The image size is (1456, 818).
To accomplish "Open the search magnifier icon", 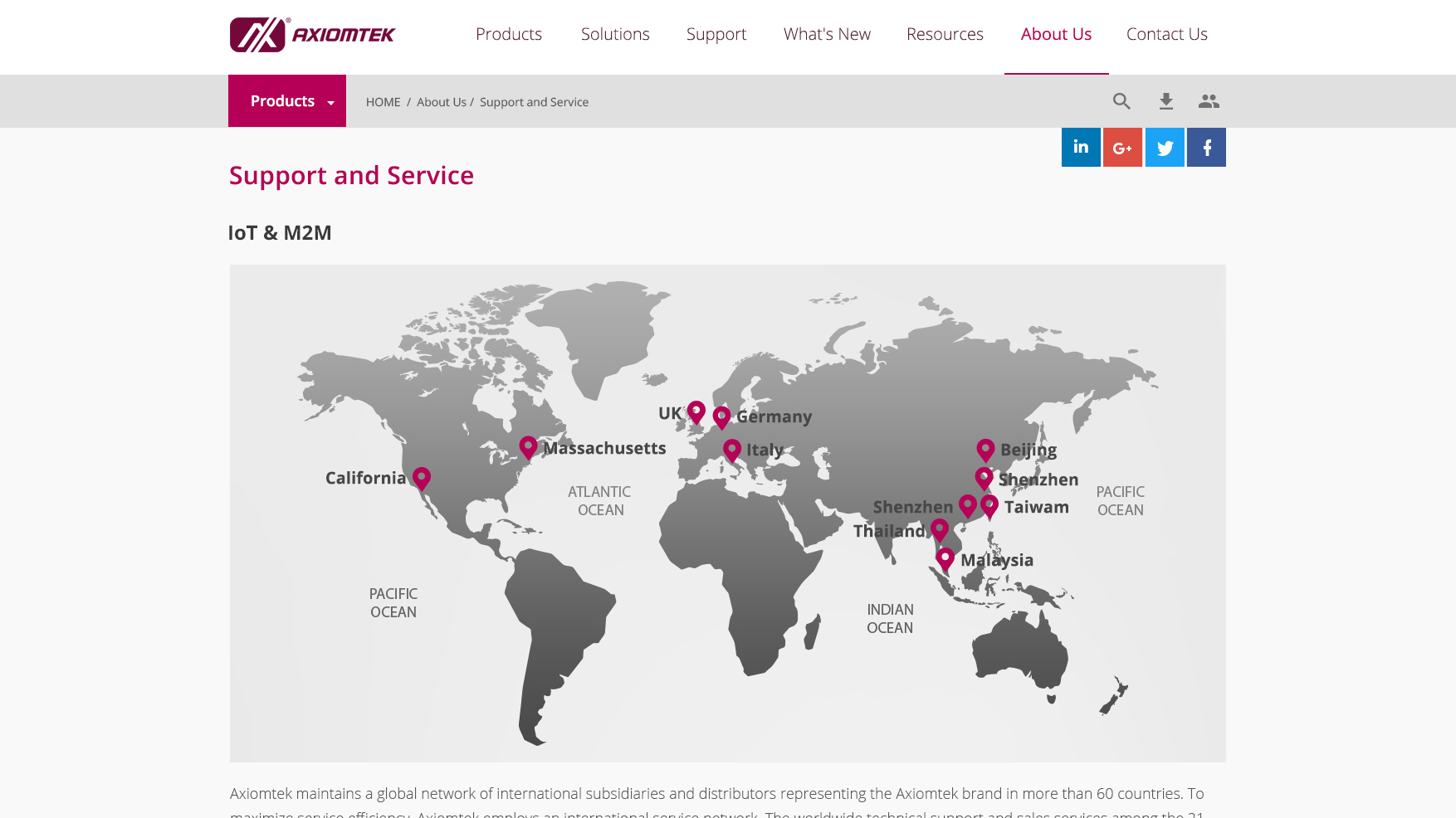I will (1121, 101).
